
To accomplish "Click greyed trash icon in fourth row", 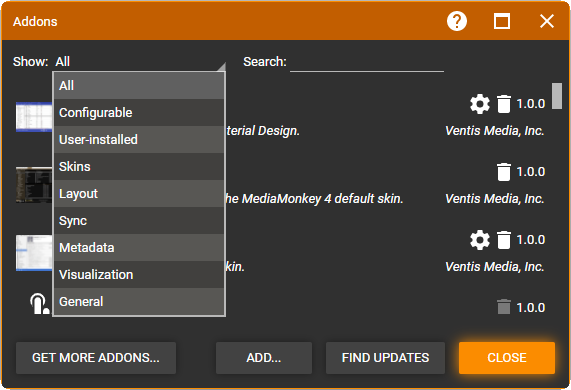I will 504,307.
